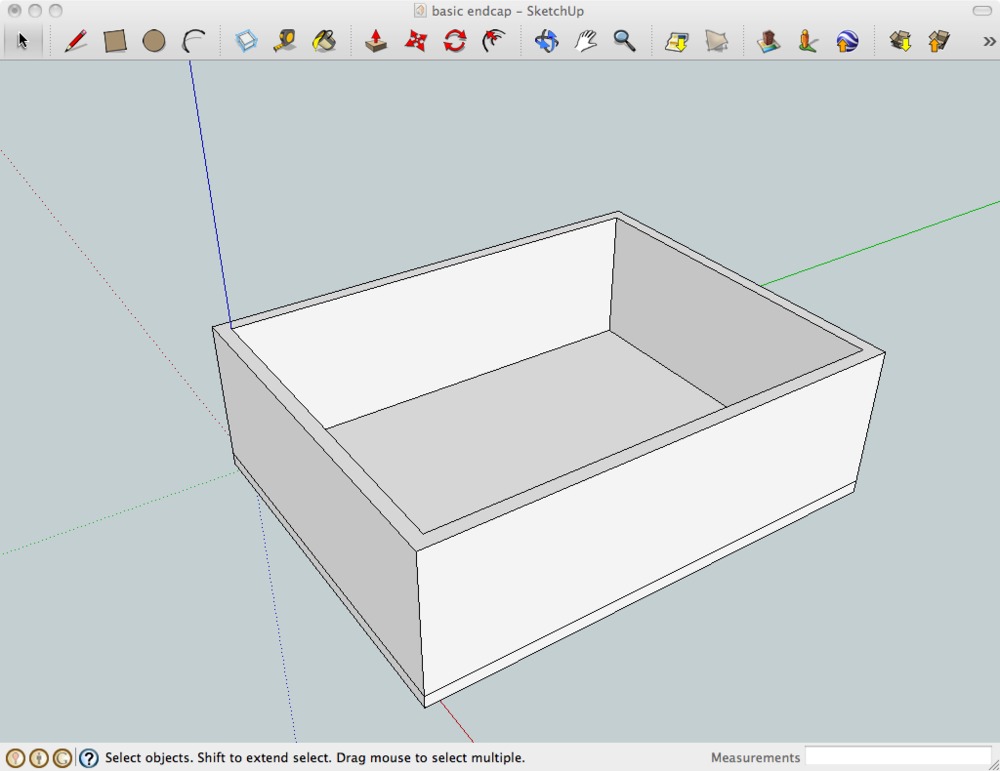1000x771 pixels.
Task: Pick the Rotate tool
Action: click(x=455, y=41)
